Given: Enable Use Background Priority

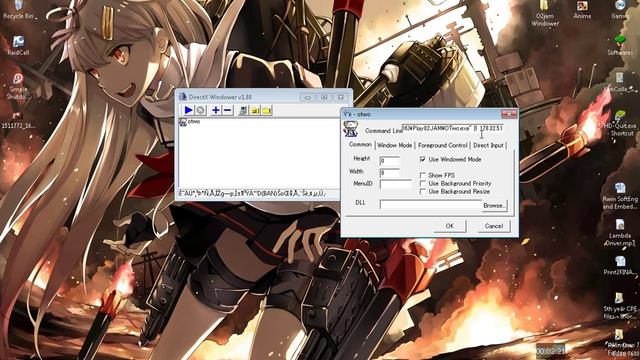Looking at the screenshot, I should (x=423, y=183).
